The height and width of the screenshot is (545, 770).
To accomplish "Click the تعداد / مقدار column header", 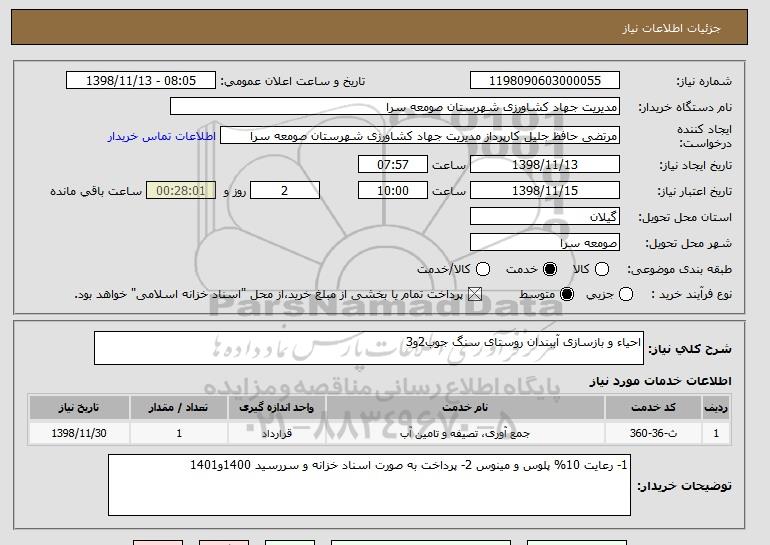I will click(x=179, y=408).
